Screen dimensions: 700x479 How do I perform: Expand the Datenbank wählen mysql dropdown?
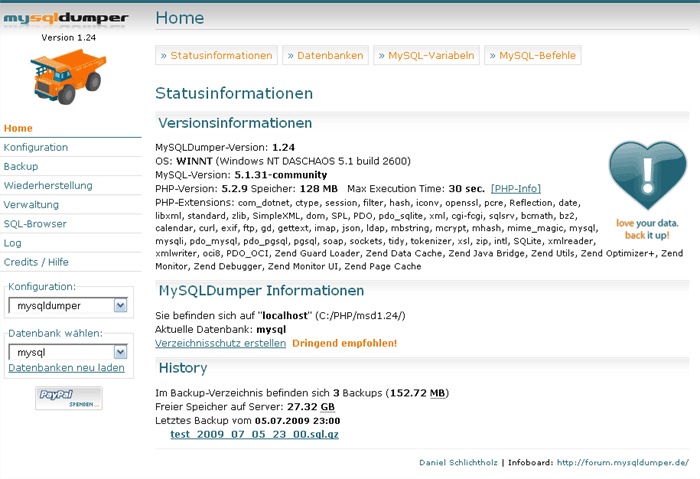coord(68,352)
